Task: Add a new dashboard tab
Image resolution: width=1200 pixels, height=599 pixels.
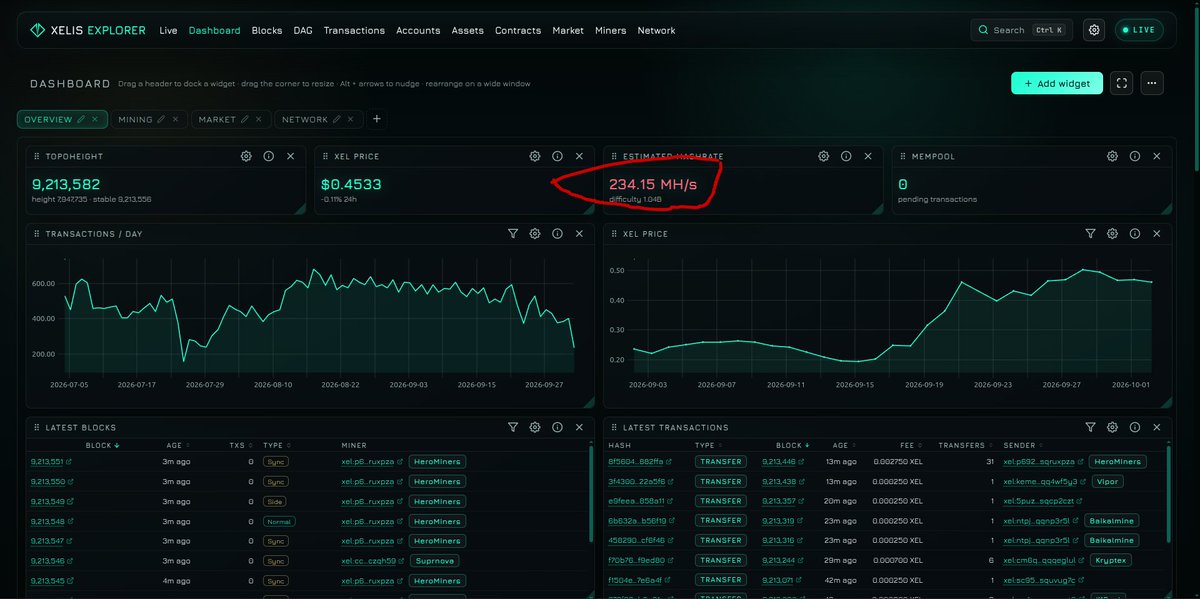Action: pyautogui.click(x=377, y=119)
